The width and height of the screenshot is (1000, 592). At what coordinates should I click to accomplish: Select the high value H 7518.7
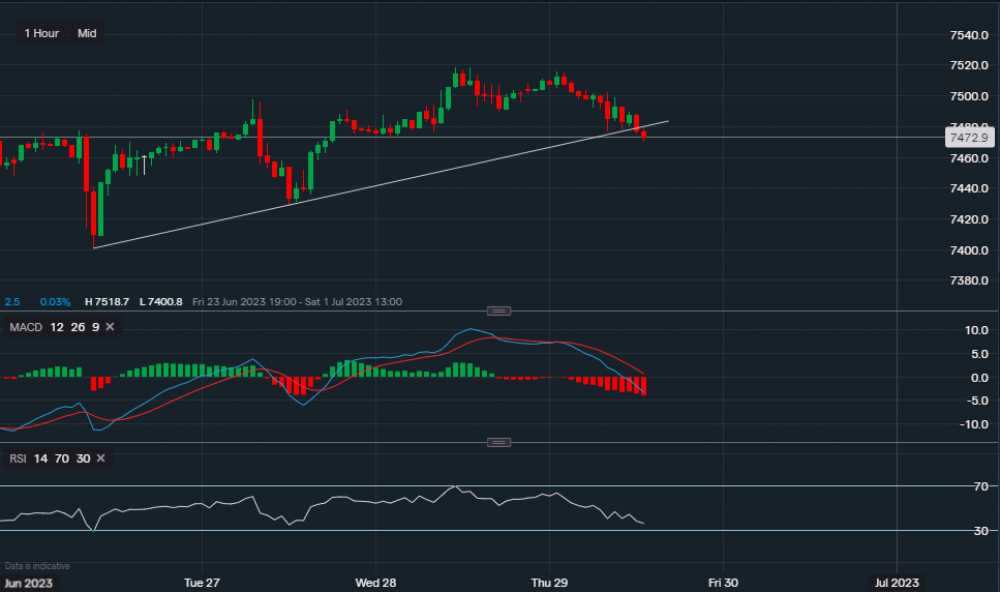point(104,301)
